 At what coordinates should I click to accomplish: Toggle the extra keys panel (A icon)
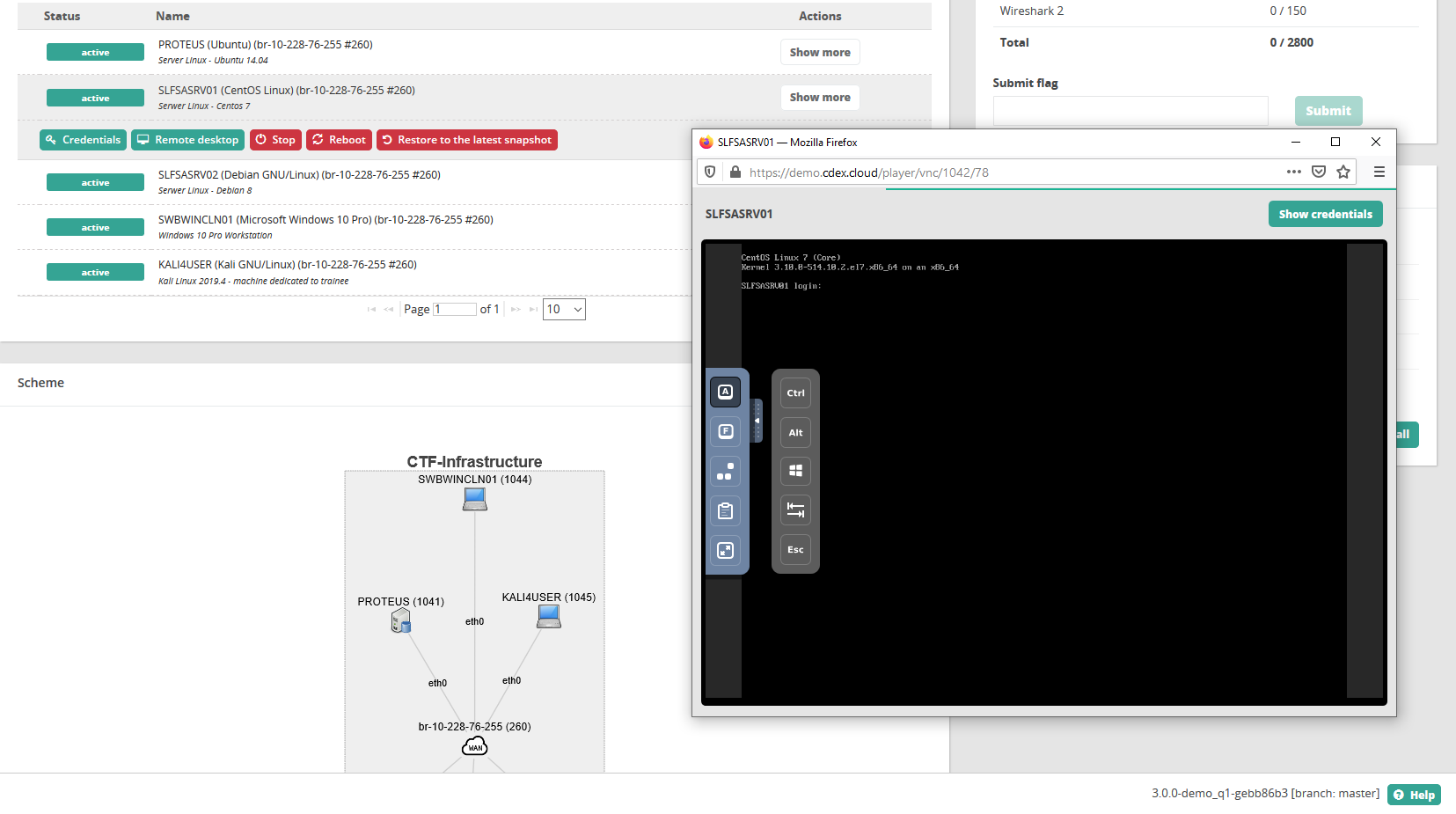tap(725, 392)
